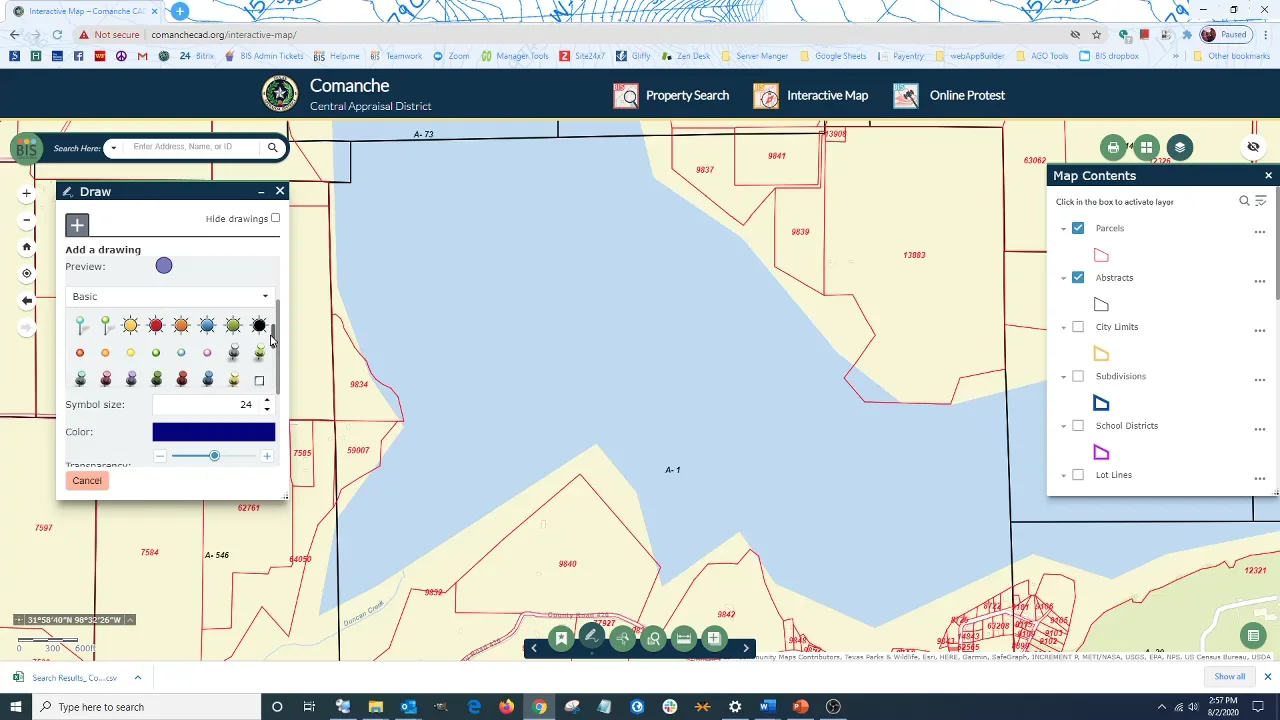1280x720 pixels.
Task: Select the small orange dot symbol
Action: (x=105, y=353)
